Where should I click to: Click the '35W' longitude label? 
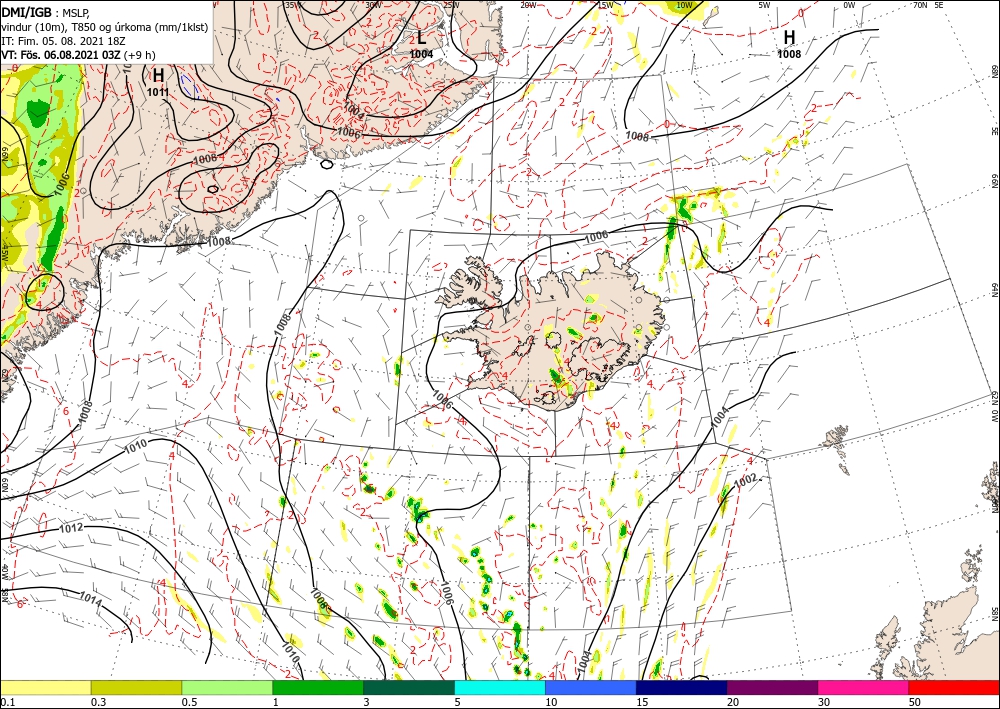293,5
